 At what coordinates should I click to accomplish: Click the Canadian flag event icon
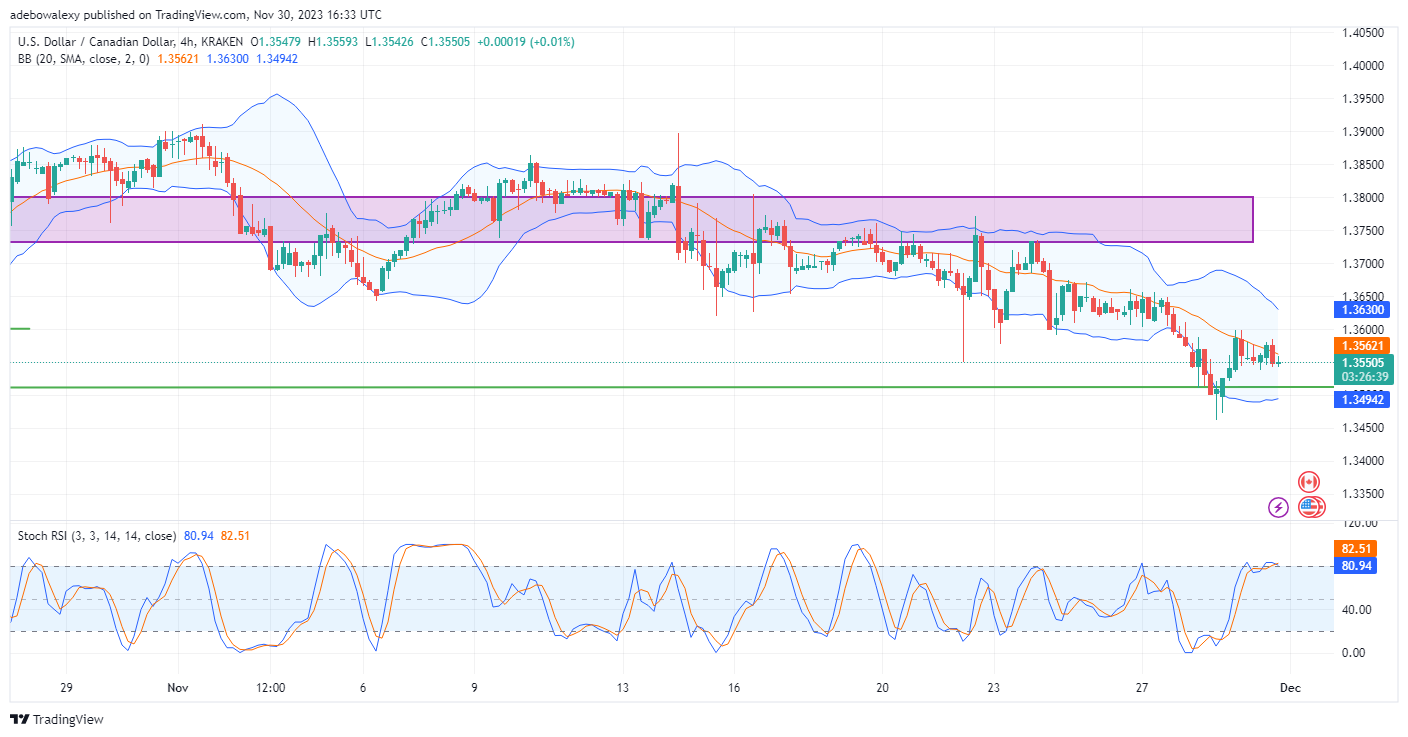coord(1309,482)
